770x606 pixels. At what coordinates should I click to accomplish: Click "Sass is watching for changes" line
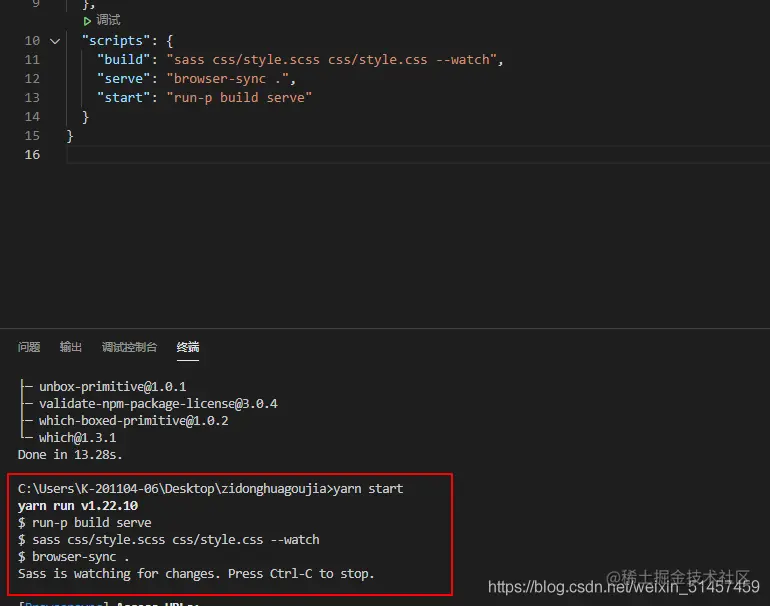196,574
